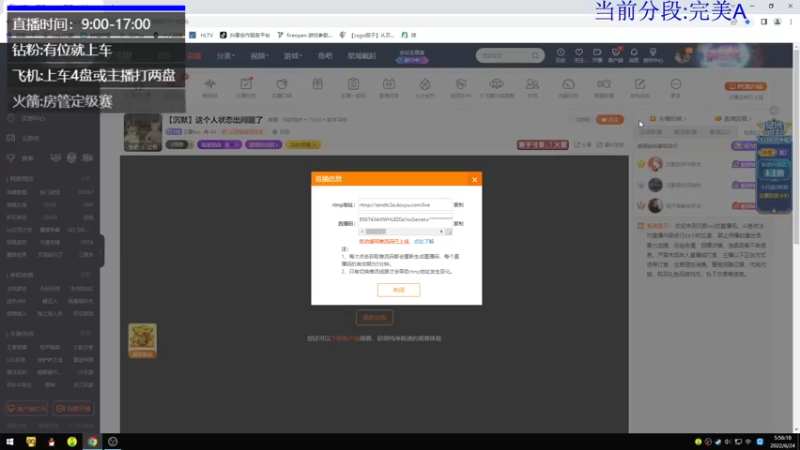Select DOTA2 in the sidebar game list

tap(86, 192)
